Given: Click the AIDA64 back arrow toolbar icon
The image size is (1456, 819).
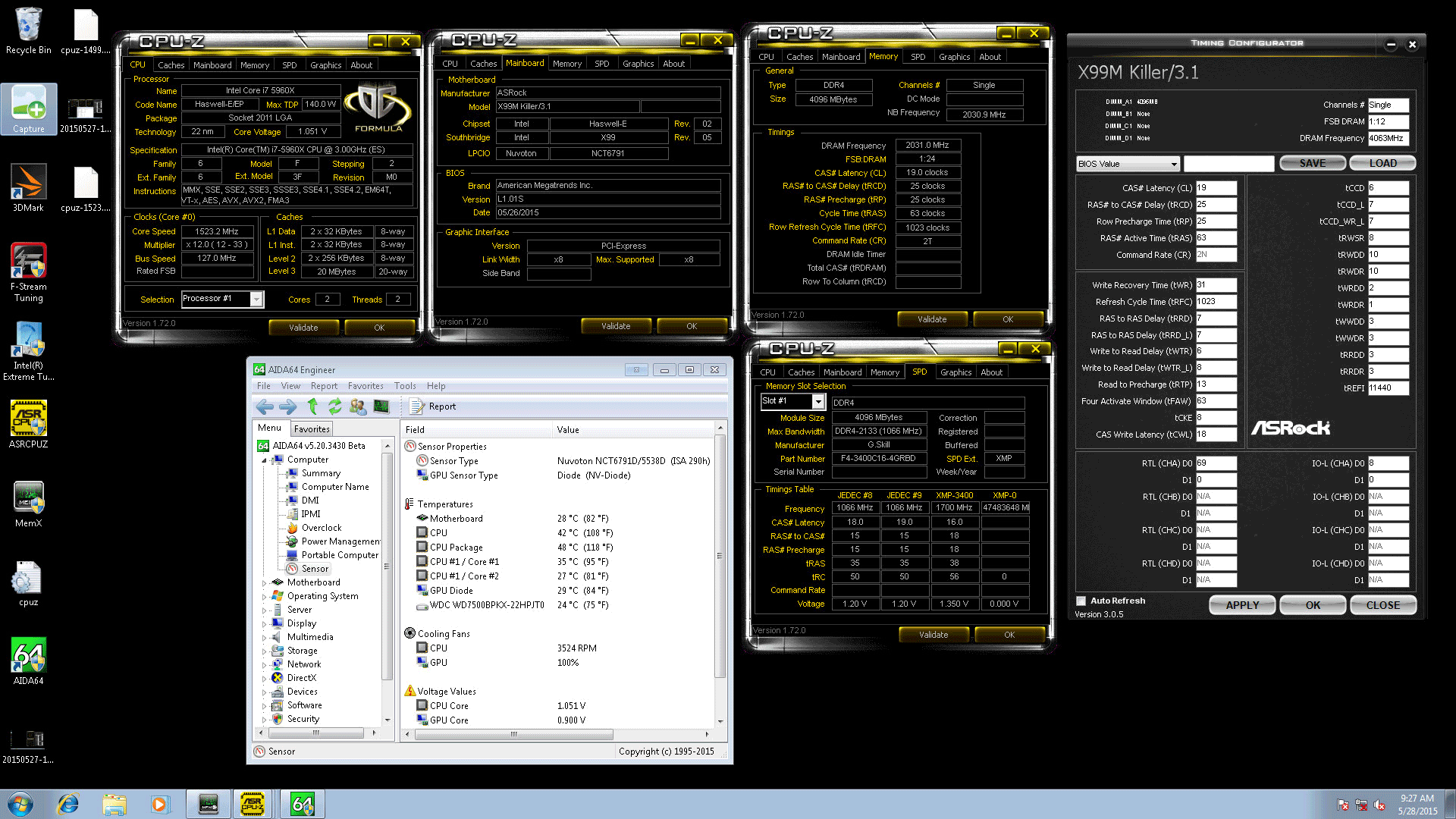Looking at the screenshot, I should tap(264, 406).
